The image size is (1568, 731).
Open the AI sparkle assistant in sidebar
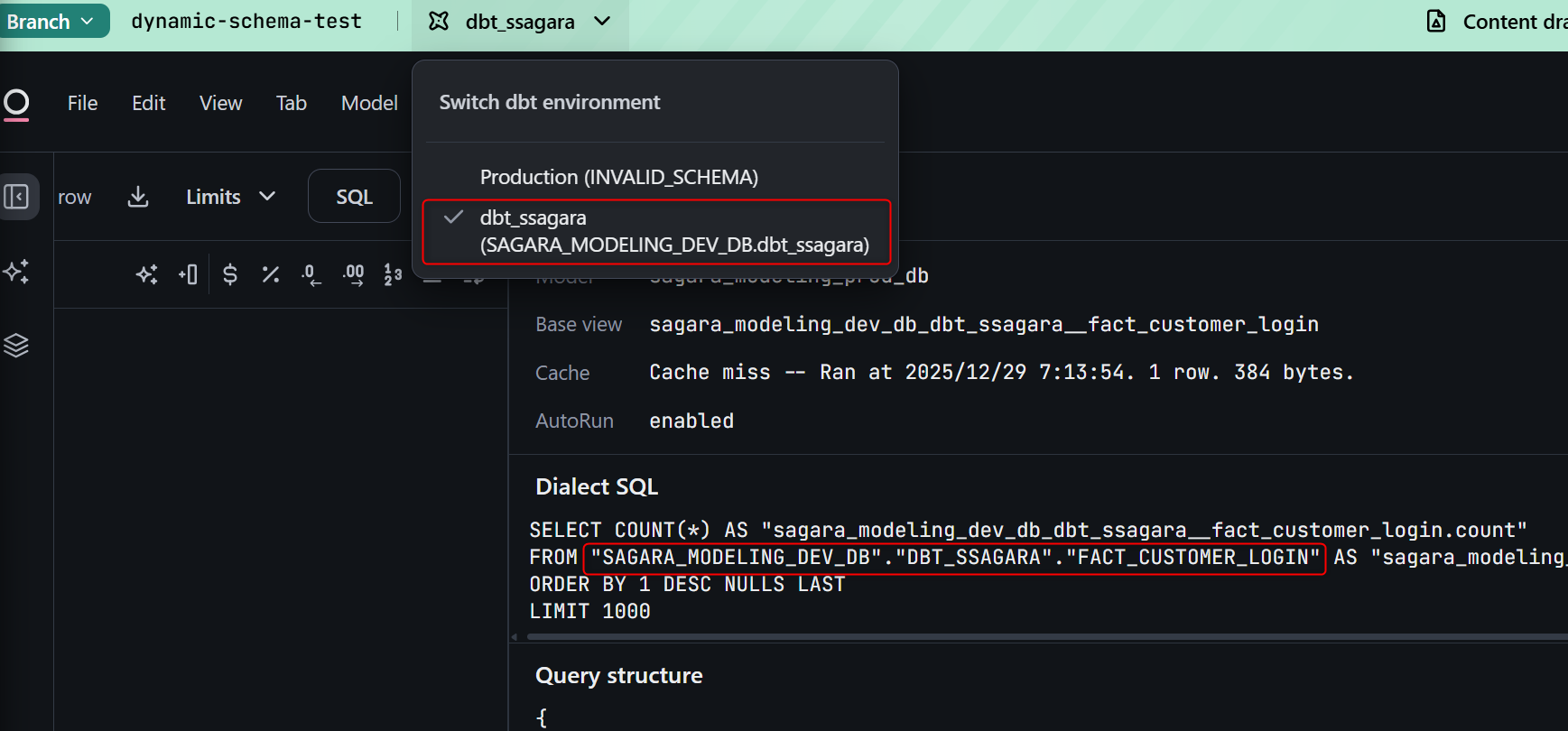click(16, 272)
